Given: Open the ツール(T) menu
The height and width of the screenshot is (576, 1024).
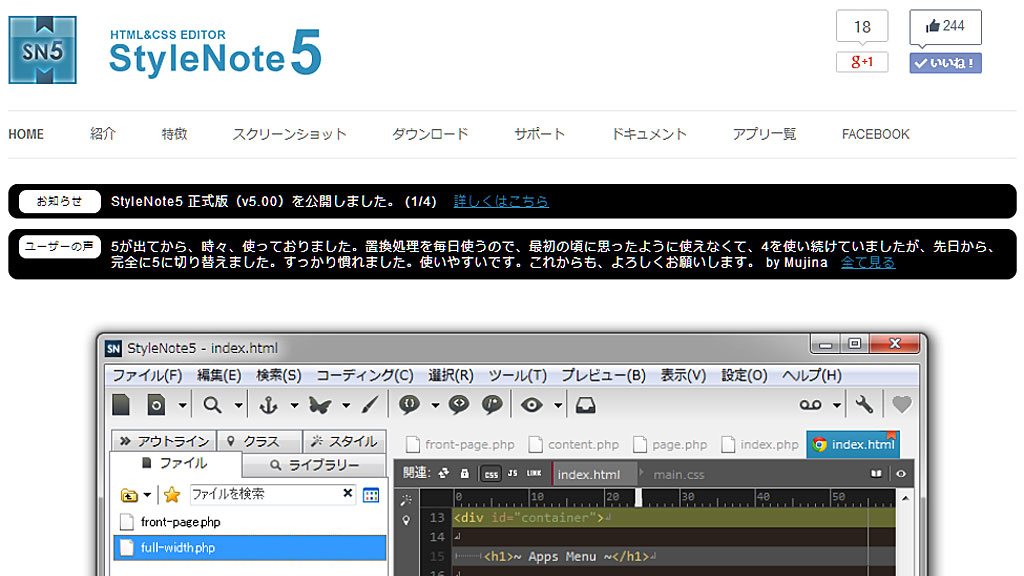Looking at the screenshot, I should (518, 376).
